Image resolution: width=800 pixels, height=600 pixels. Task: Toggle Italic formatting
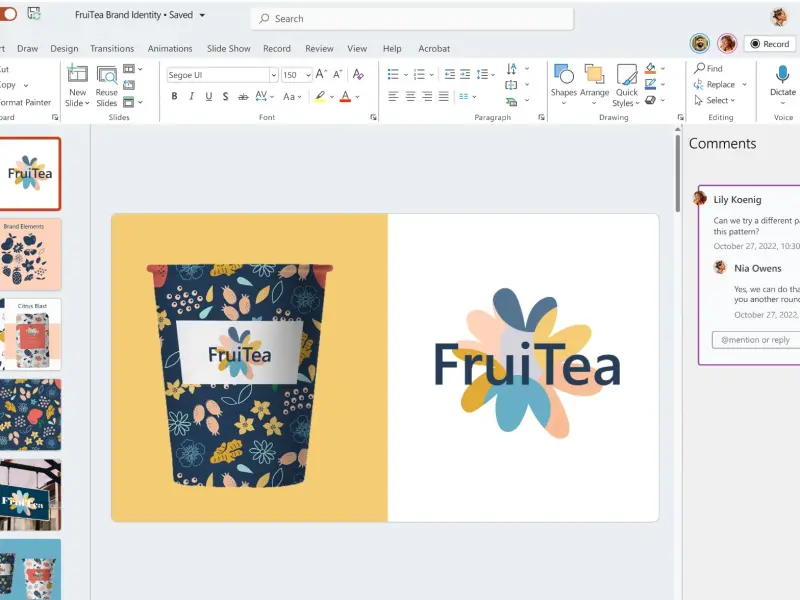pyautogui.click(x=191, y=96)
